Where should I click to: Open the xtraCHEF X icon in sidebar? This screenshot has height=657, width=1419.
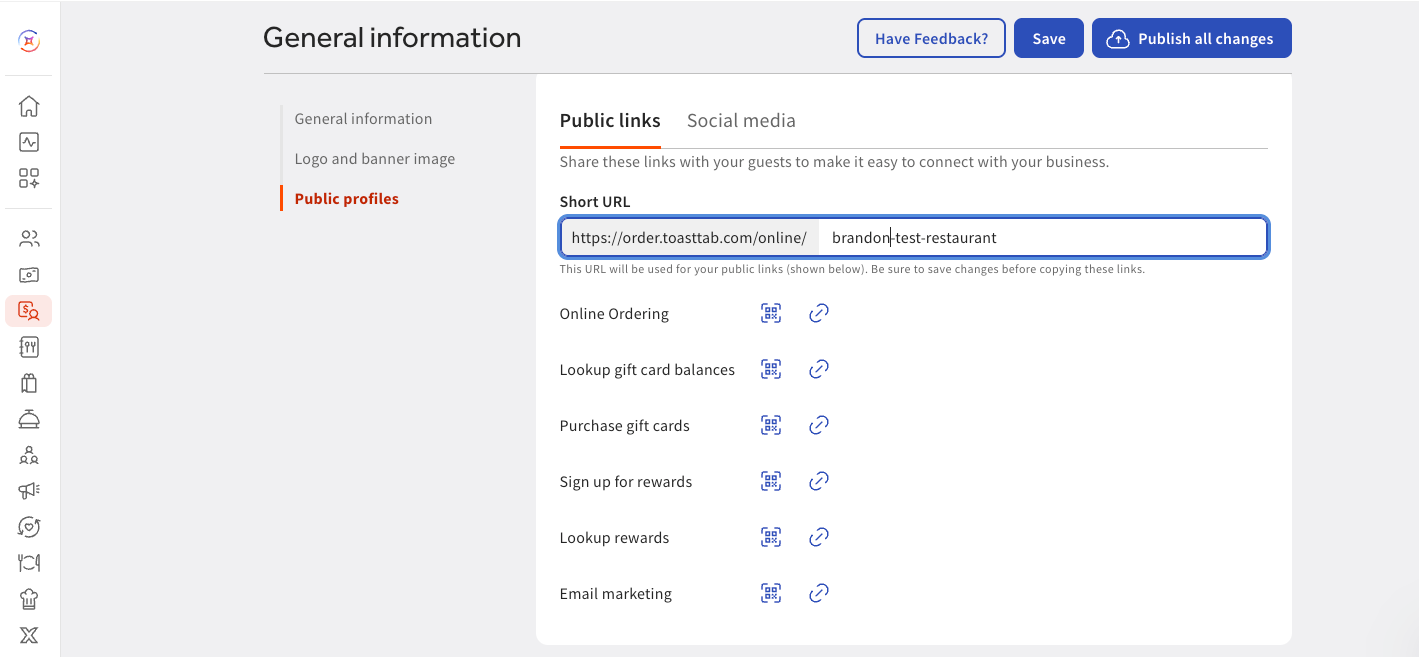pos(29,635)
